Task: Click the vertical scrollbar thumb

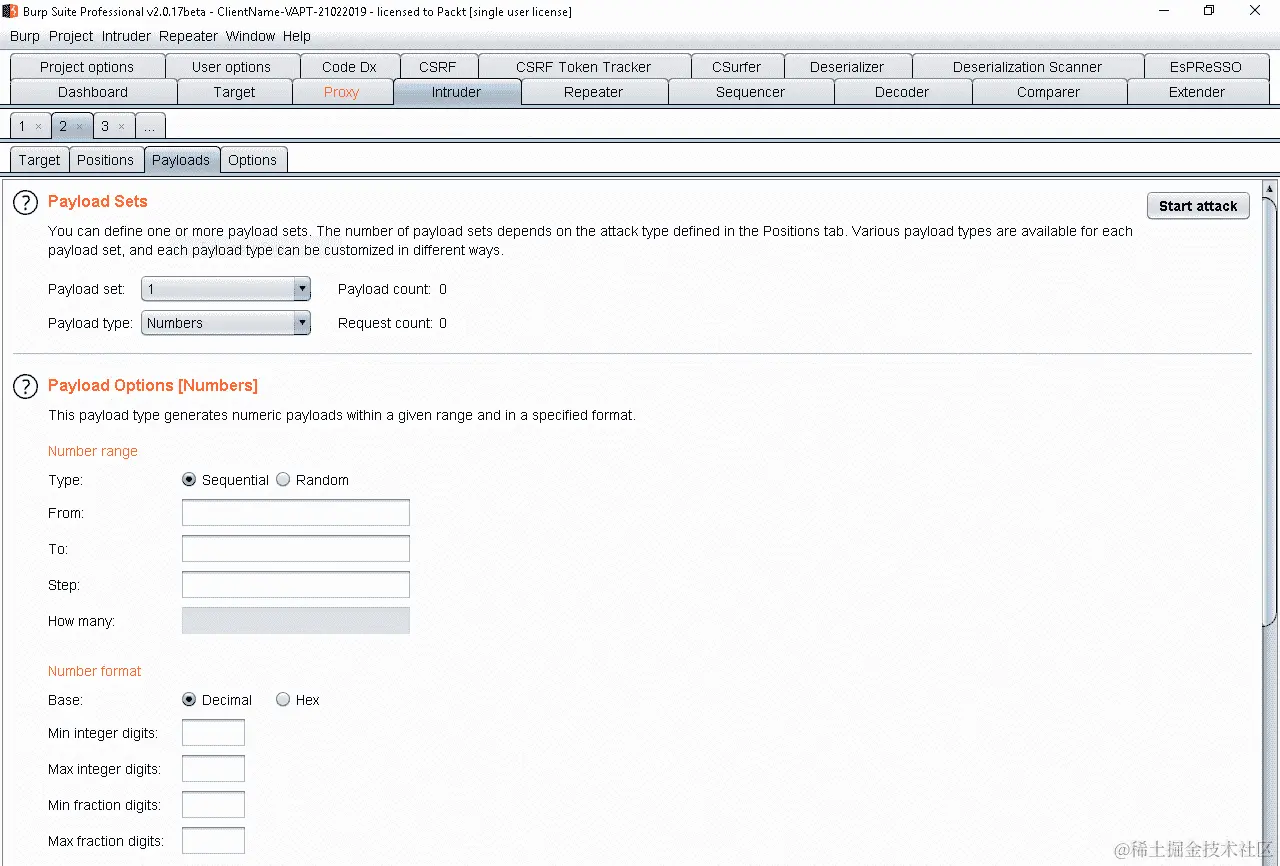Action: coord(1270,413)
